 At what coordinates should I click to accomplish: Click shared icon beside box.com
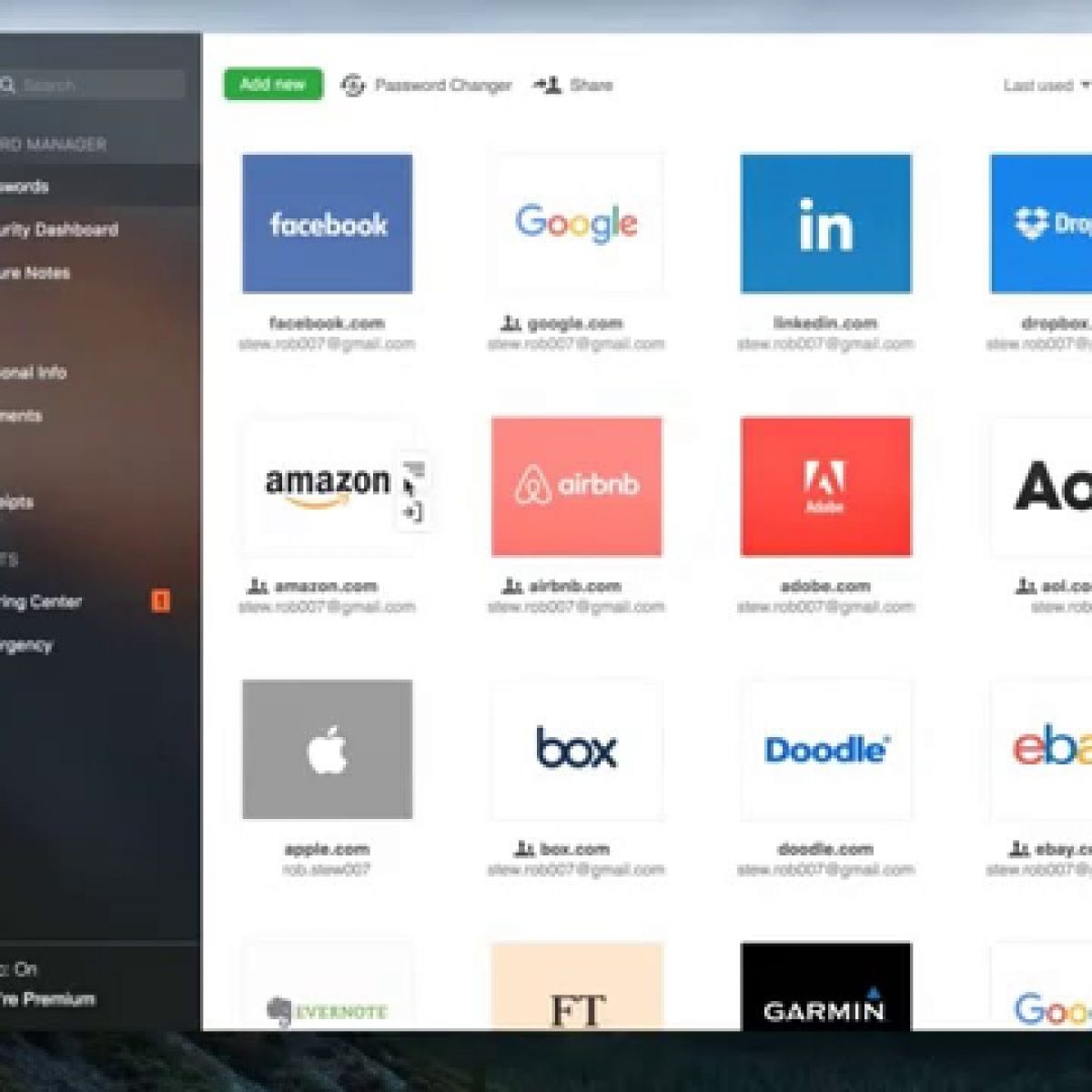[524, 849]
